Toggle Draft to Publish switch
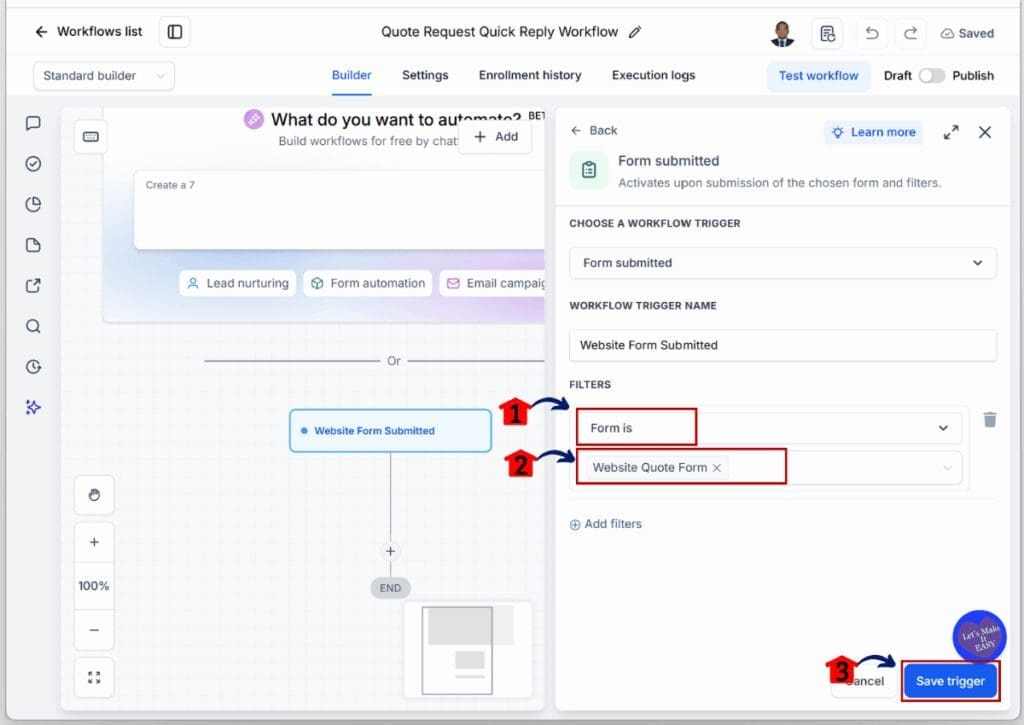This screenshot has height=725, width=1024. (x=931, y=76)
